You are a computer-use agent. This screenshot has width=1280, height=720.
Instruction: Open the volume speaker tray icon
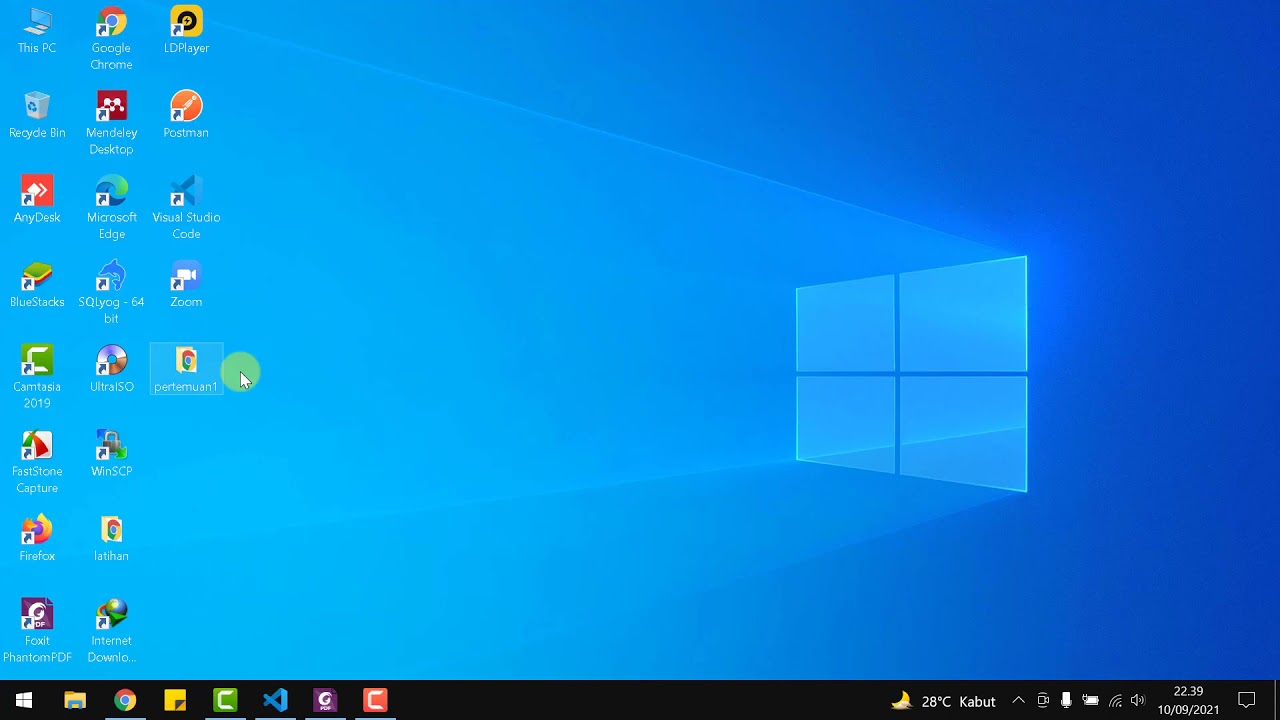1138,701
